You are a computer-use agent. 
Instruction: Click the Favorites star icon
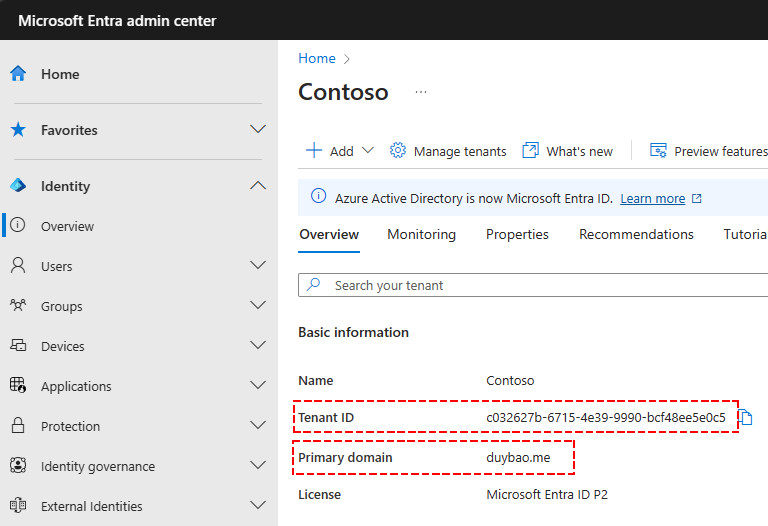[x=18, y=130]
